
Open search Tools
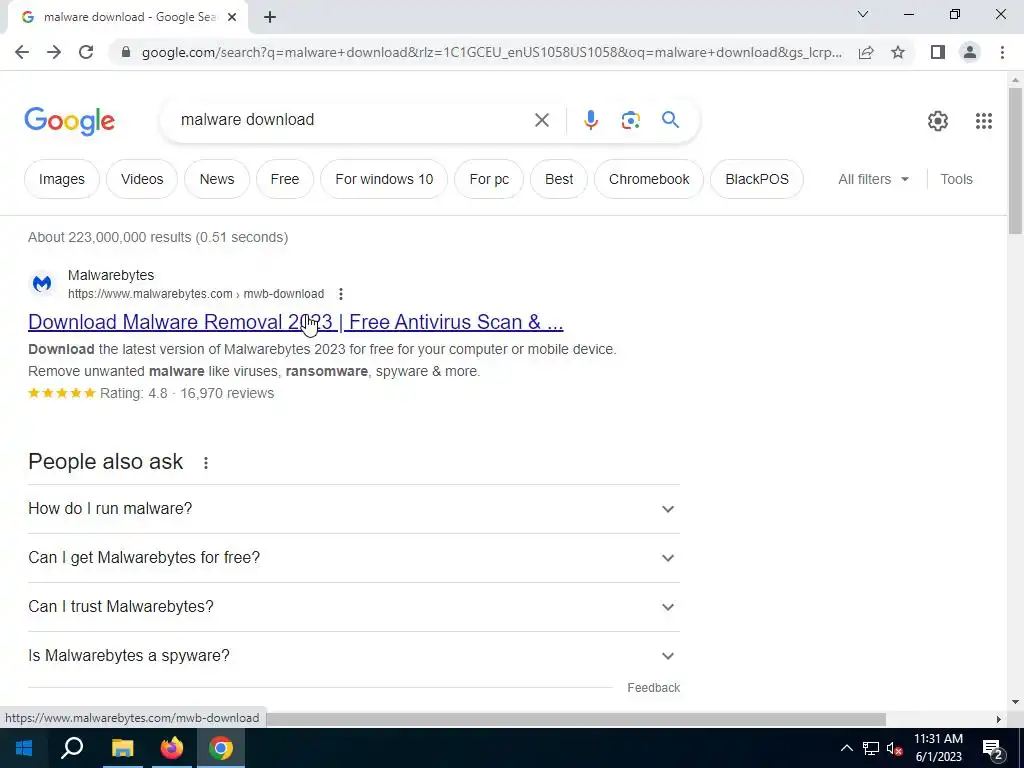956,179
